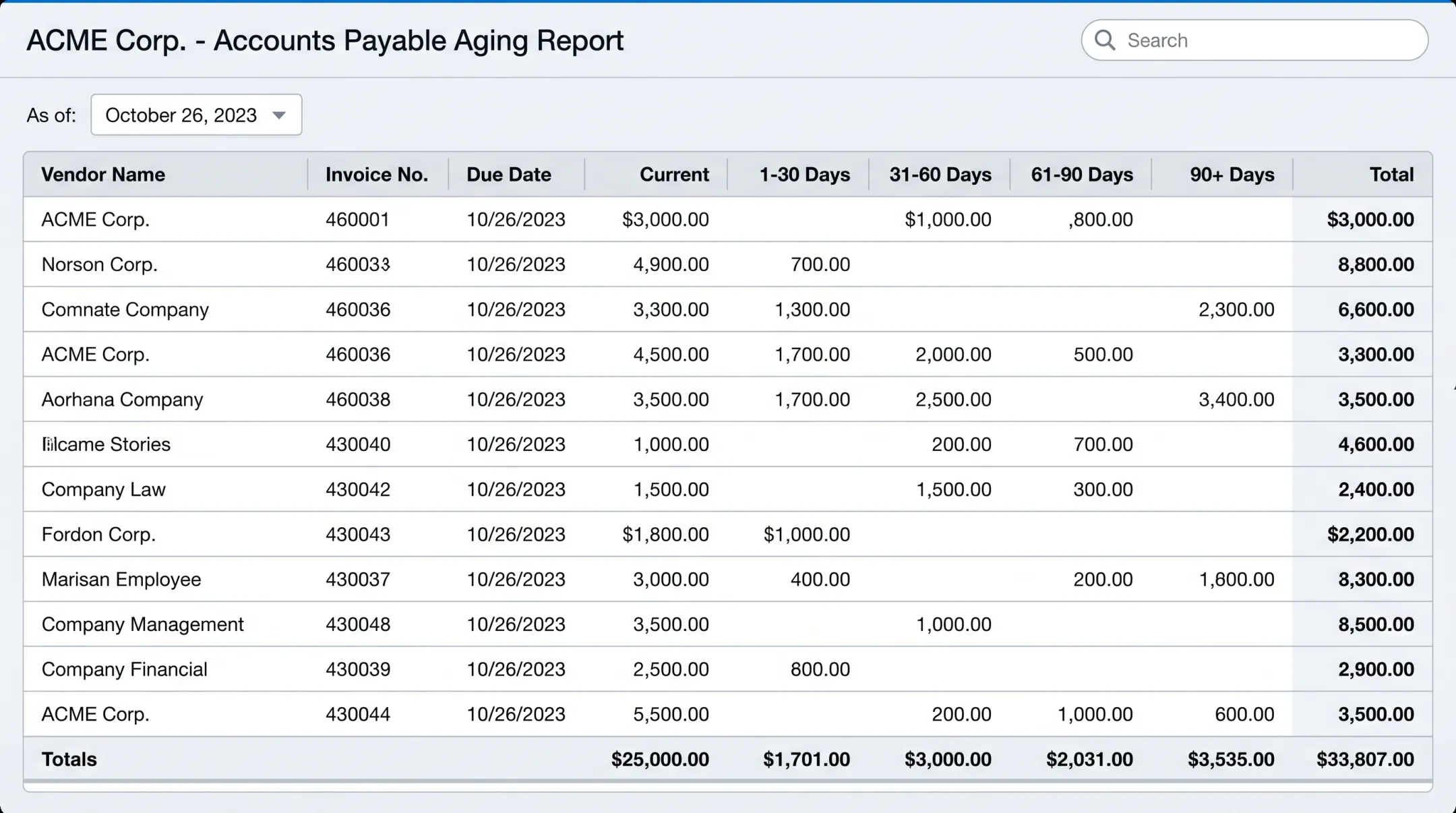Click Totals 61-90 days sum $2,031.00

point(1089,759)
